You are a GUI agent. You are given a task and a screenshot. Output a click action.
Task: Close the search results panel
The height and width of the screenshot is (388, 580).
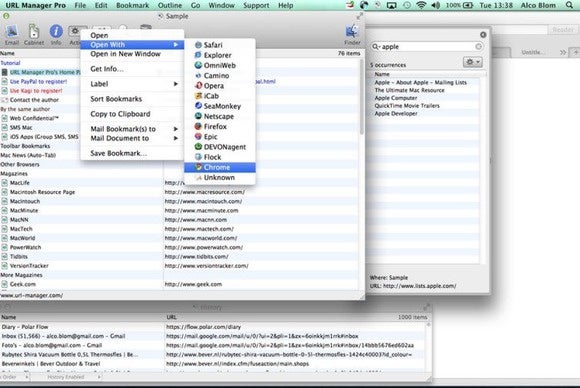click(483, 34)
